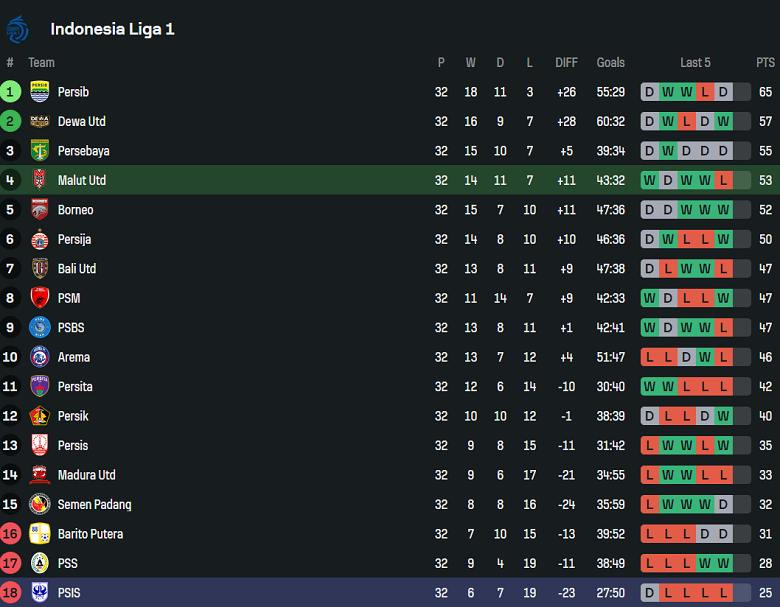Select the rank 1 position badge
Screen dimensions: 780x607
tap(11, 92)
